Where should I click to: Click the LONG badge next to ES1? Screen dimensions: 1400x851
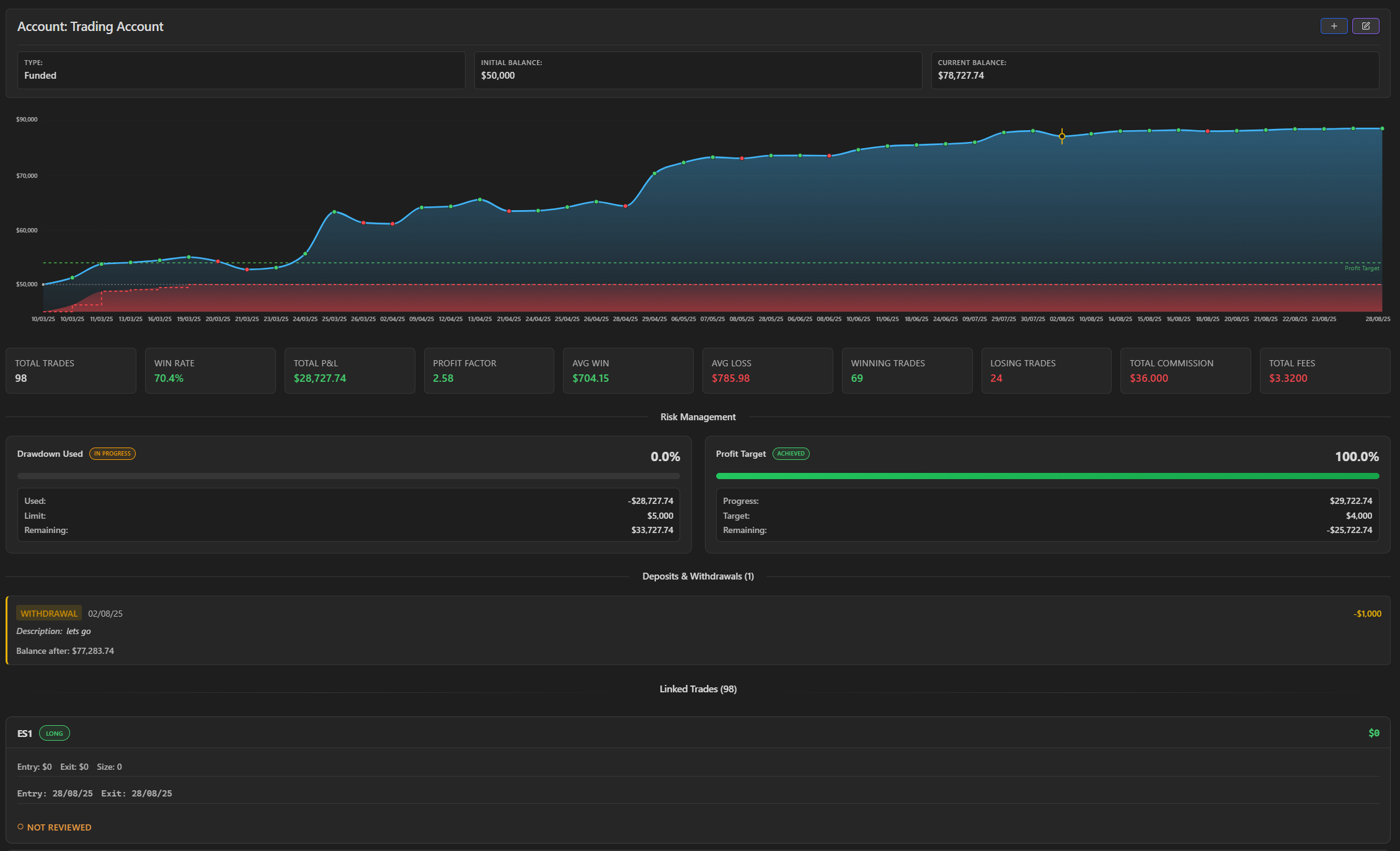[x=55, y=733]
